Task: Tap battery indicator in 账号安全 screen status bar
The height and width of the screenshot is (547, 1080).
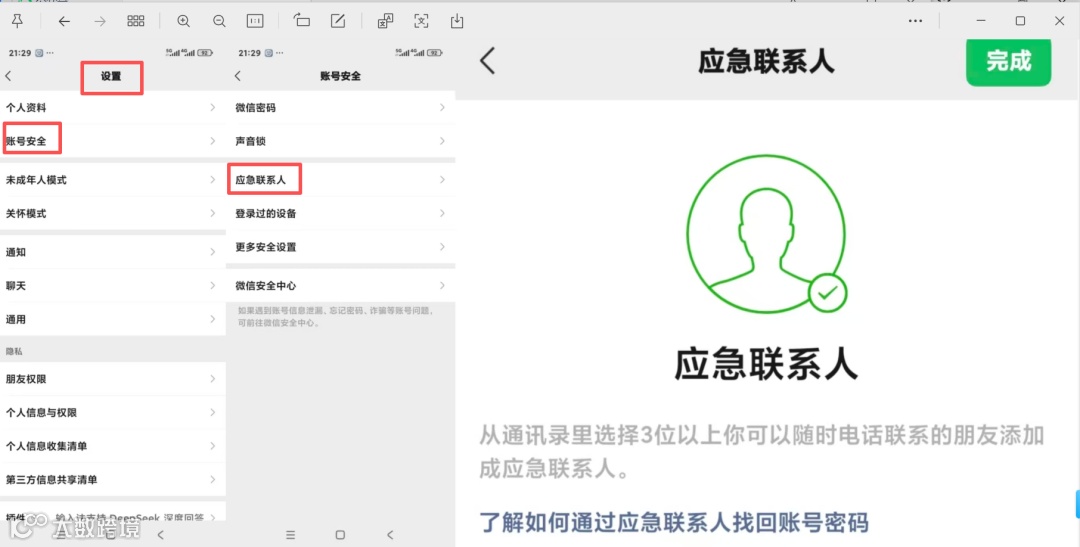Action: [435, 53]
